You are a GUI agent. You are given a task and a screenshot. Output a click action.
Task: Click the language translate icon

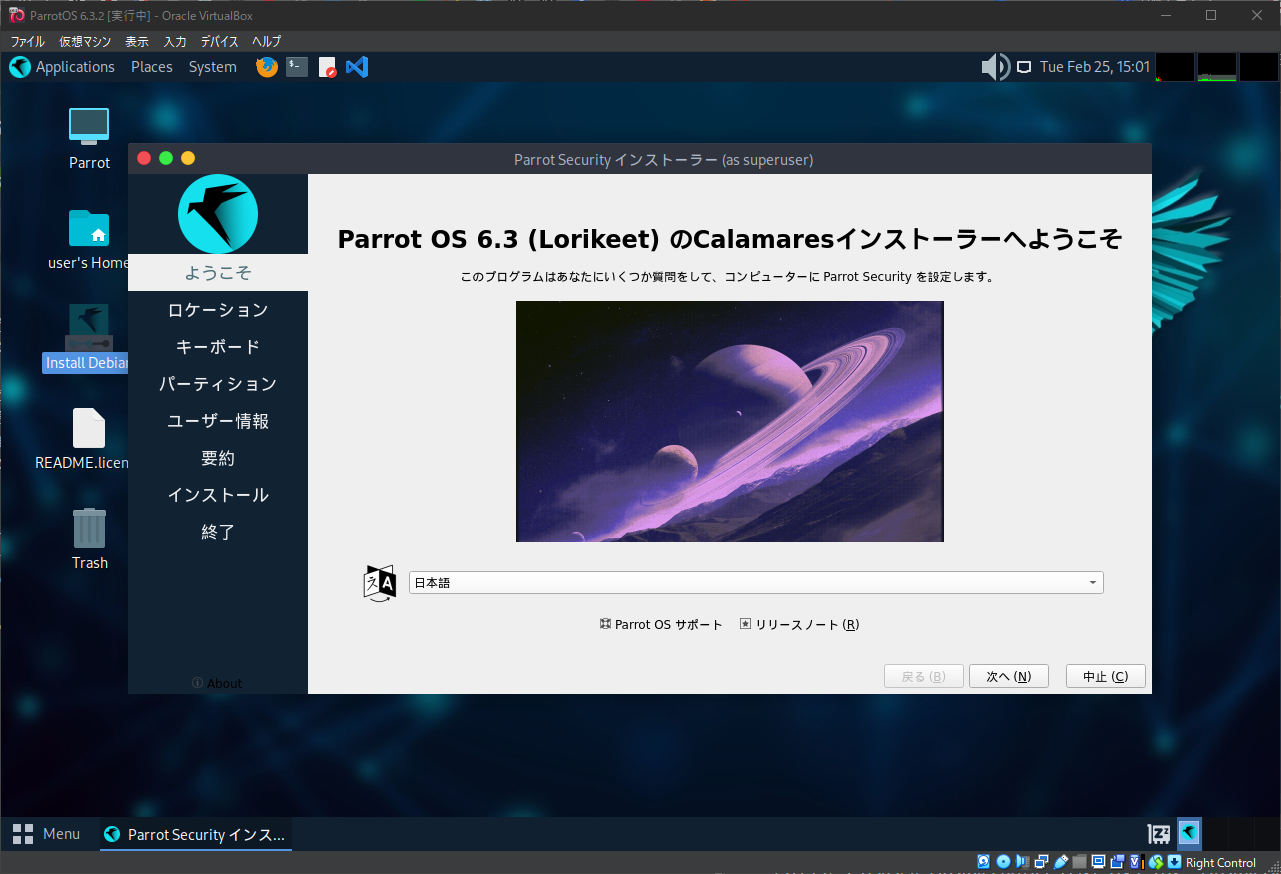pyautogui.click(x=380, y=583)
